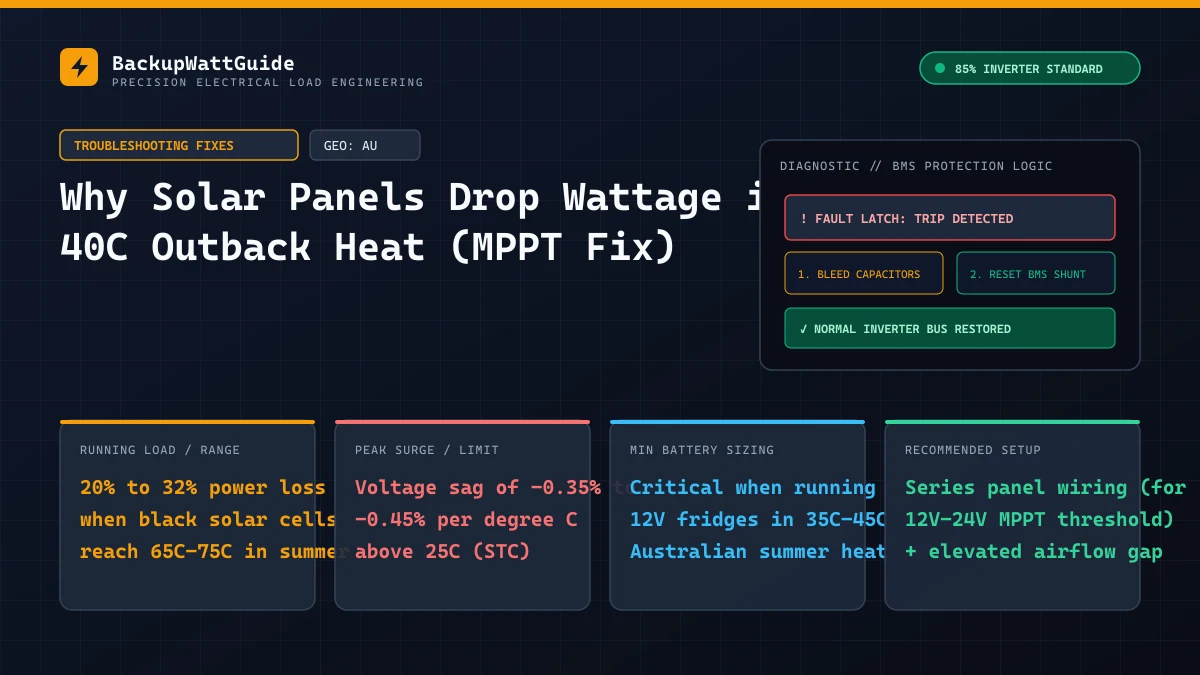Viewport: 1200px width, 675px height.
Task: Click the + elevated airflow gap text
Action: (x=1034, y=552)
